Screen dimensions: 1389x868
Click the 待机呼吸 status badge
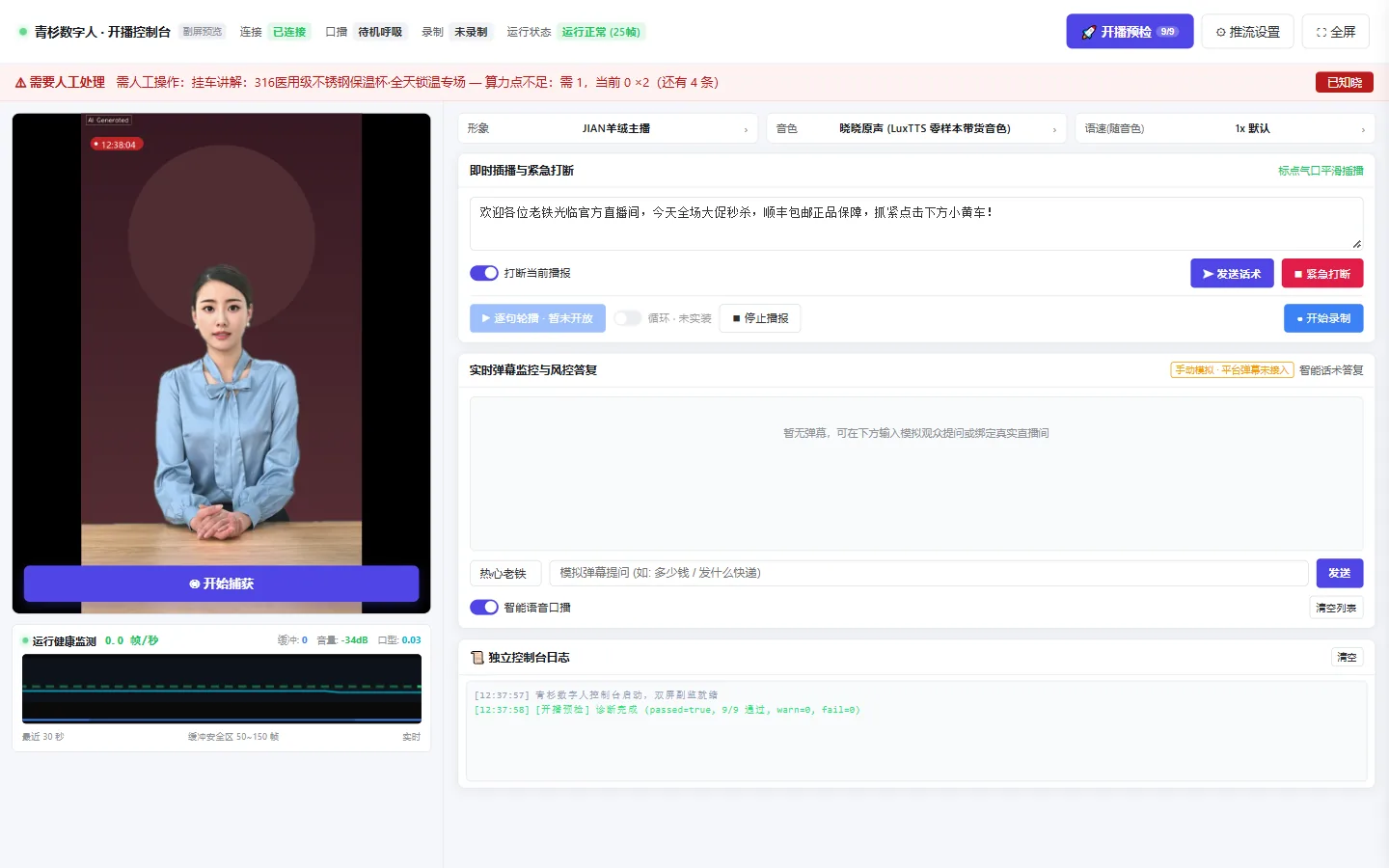(380, 32)
